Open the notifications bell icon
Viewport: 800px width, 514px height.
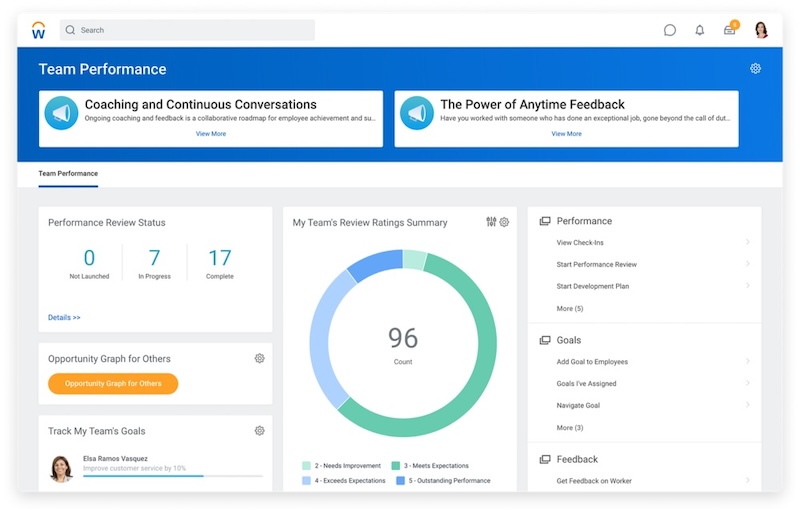700,30
